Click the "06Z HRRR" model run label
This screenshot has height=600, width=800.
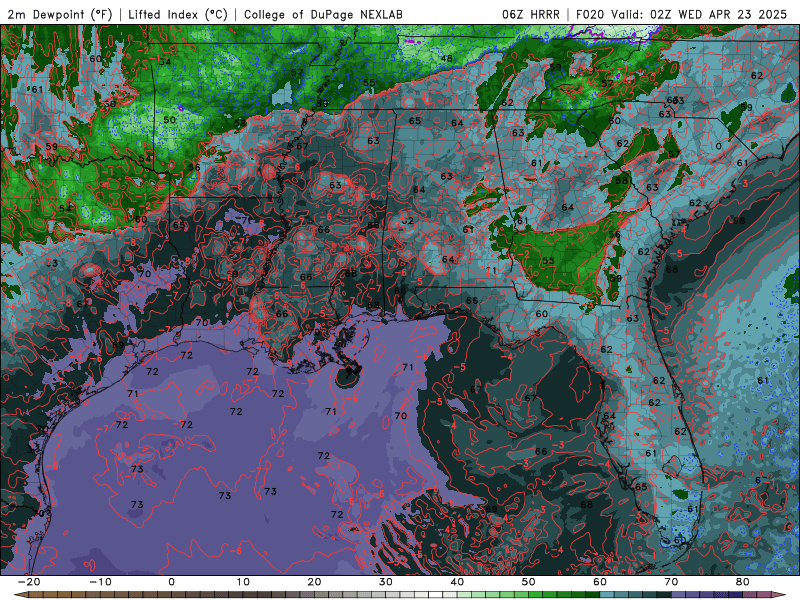pyautogui.click(x=531, y=14)
